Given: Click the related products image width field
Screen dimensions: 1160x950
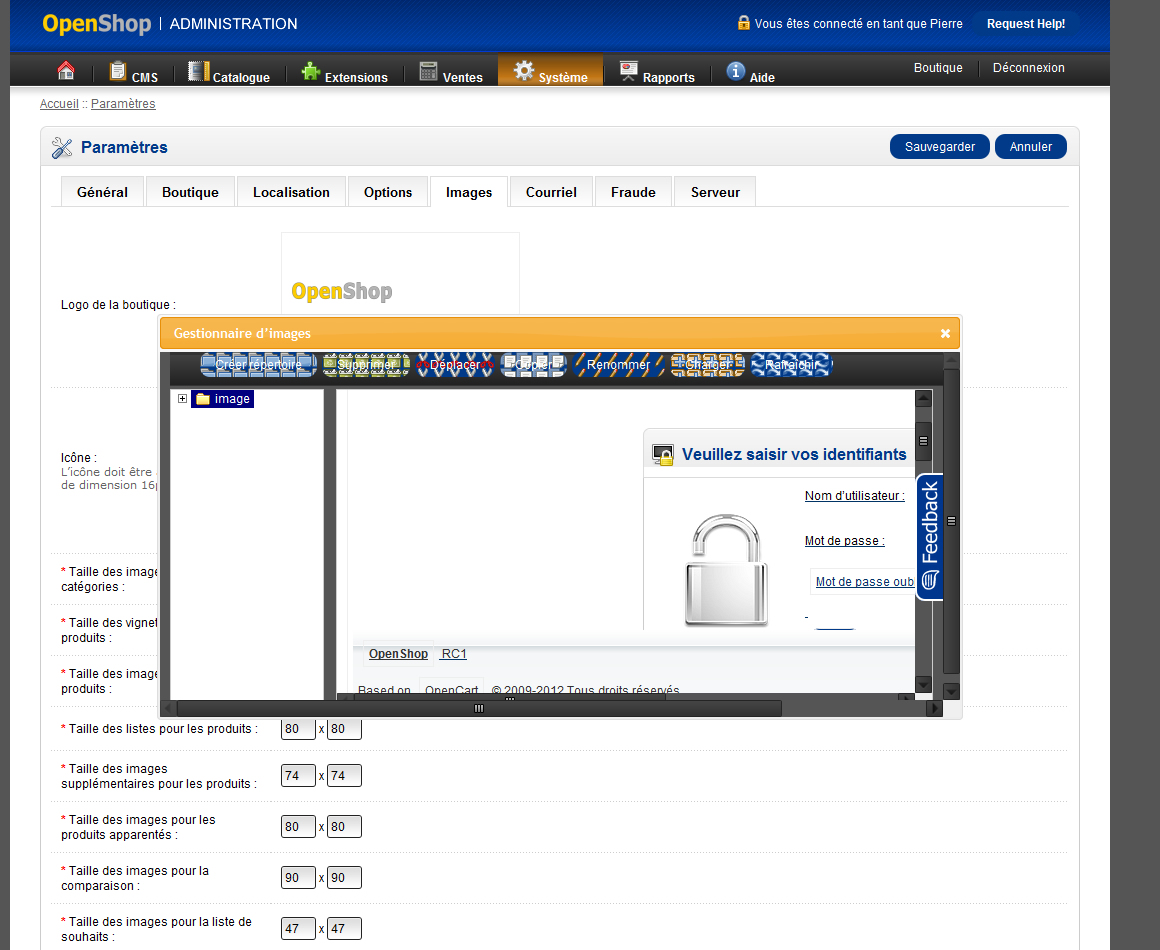Looking at the screenshot, I should (298, 826).
